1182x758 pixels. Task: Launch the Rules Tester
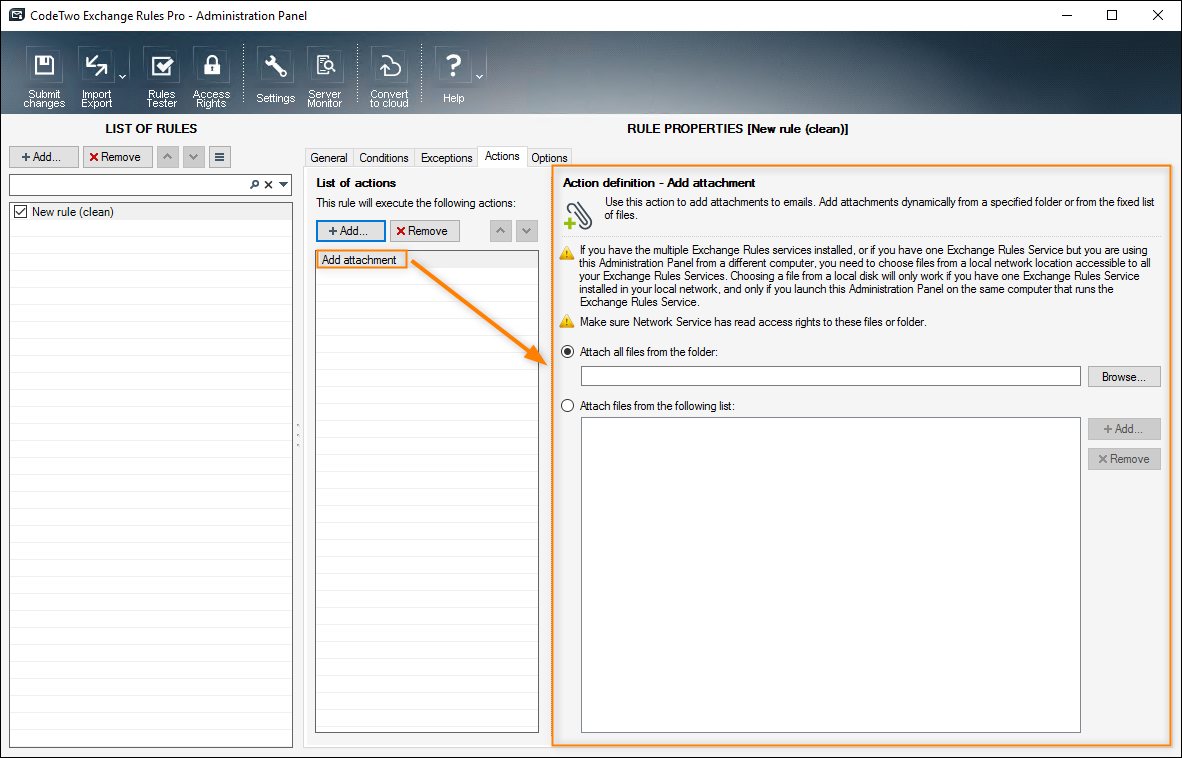(x=161, y=77)
